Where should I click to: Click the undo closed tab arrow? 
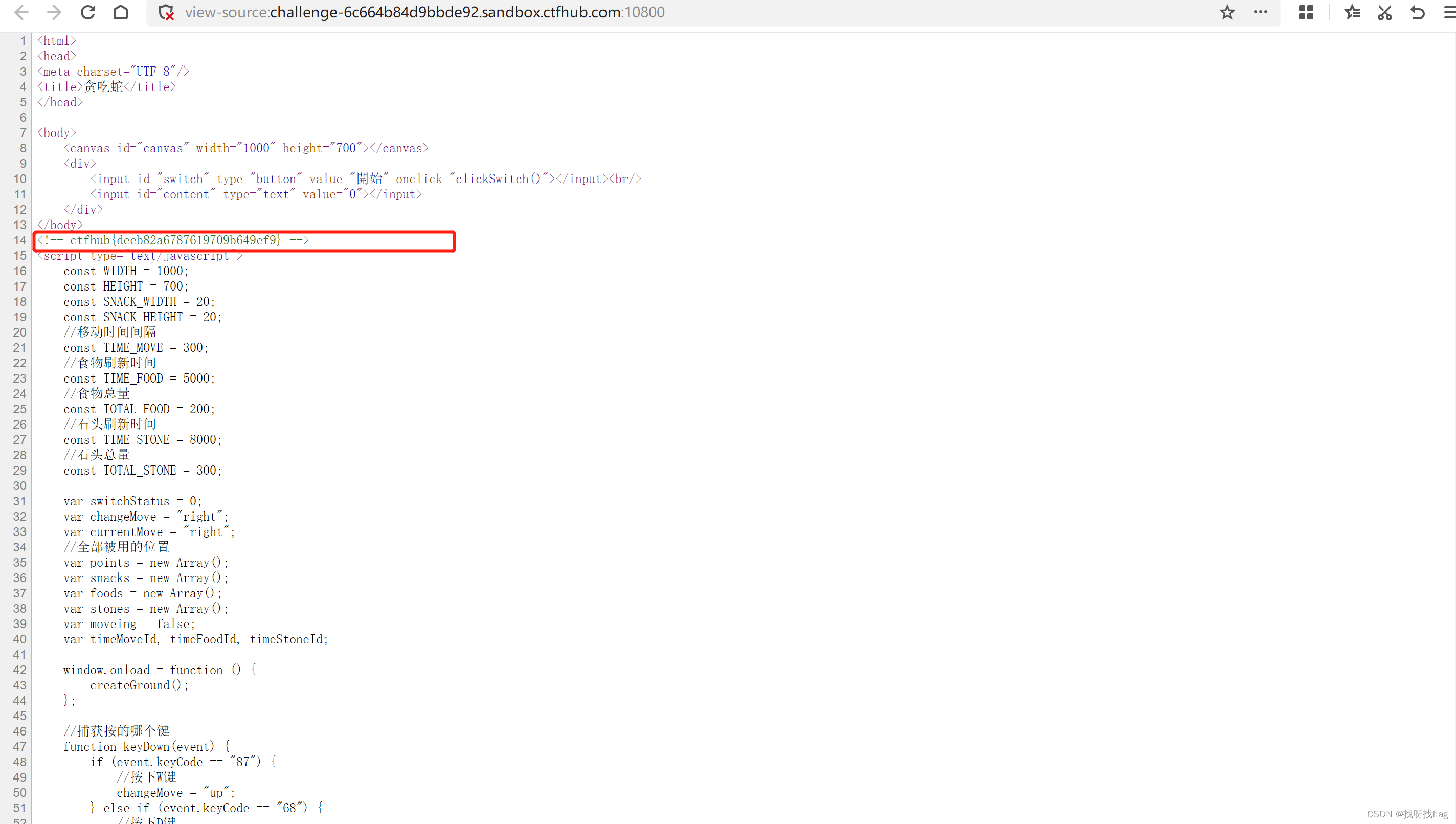click(1417, 12)
